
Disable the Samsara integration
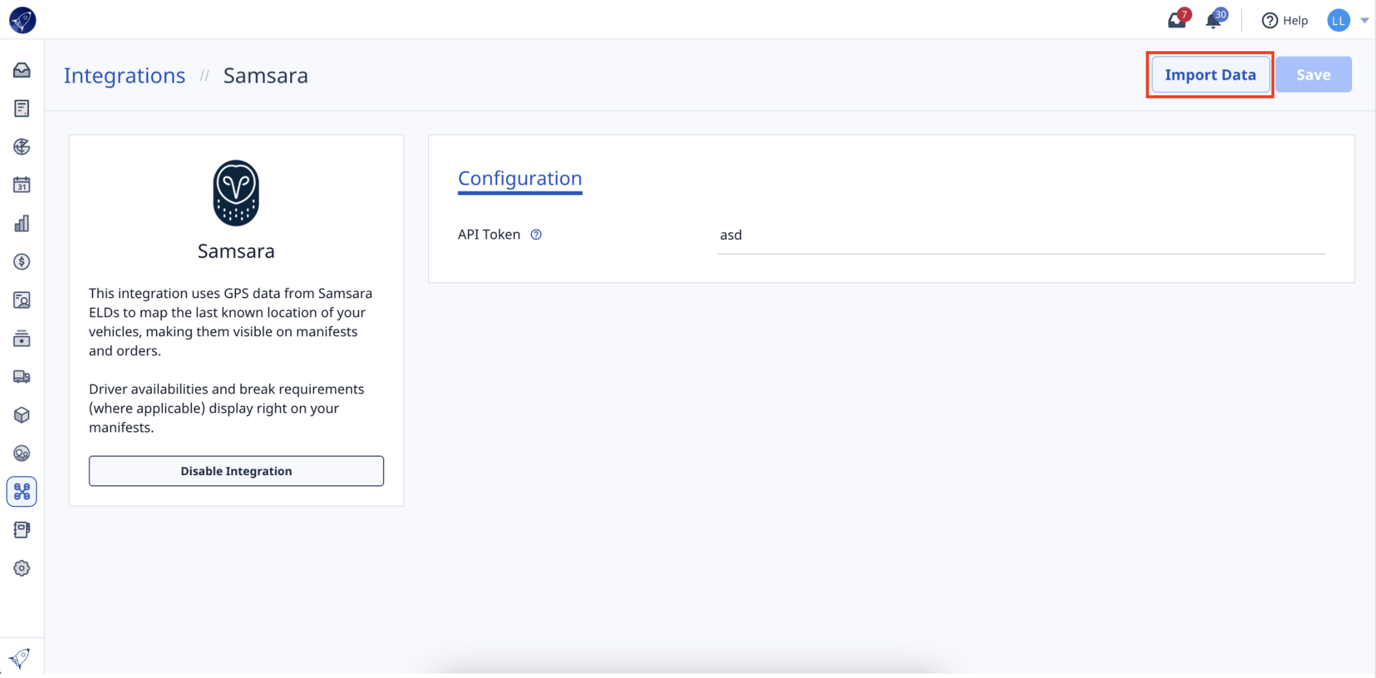pyautogui.click(x=236, y=470)
